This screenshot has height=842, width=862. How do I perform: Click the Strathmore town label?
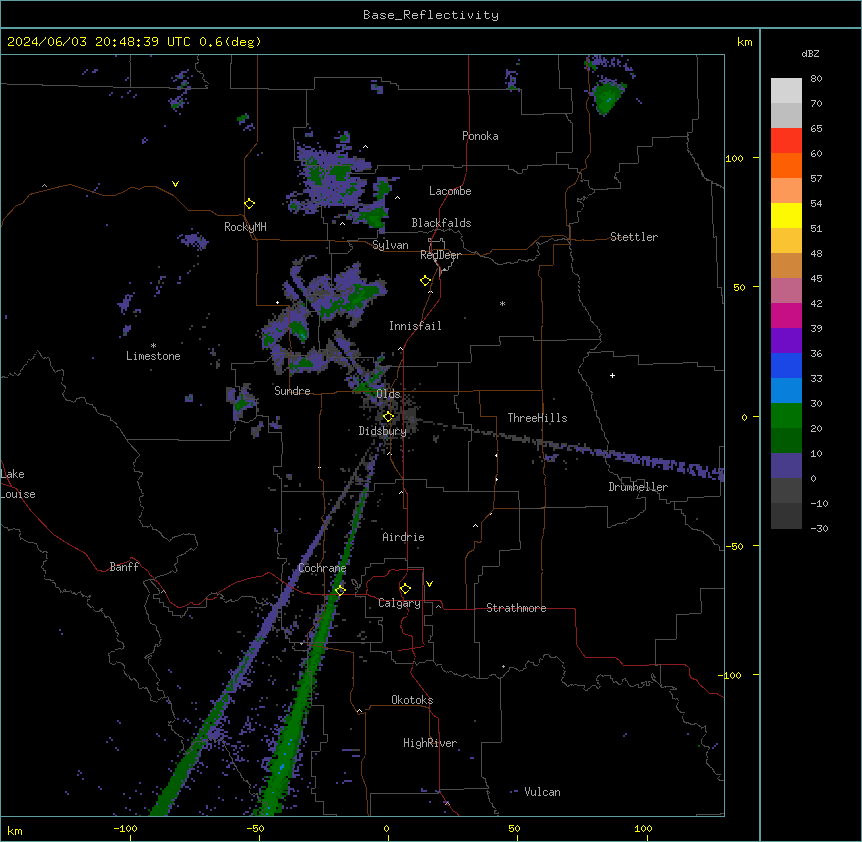point(516,608)
